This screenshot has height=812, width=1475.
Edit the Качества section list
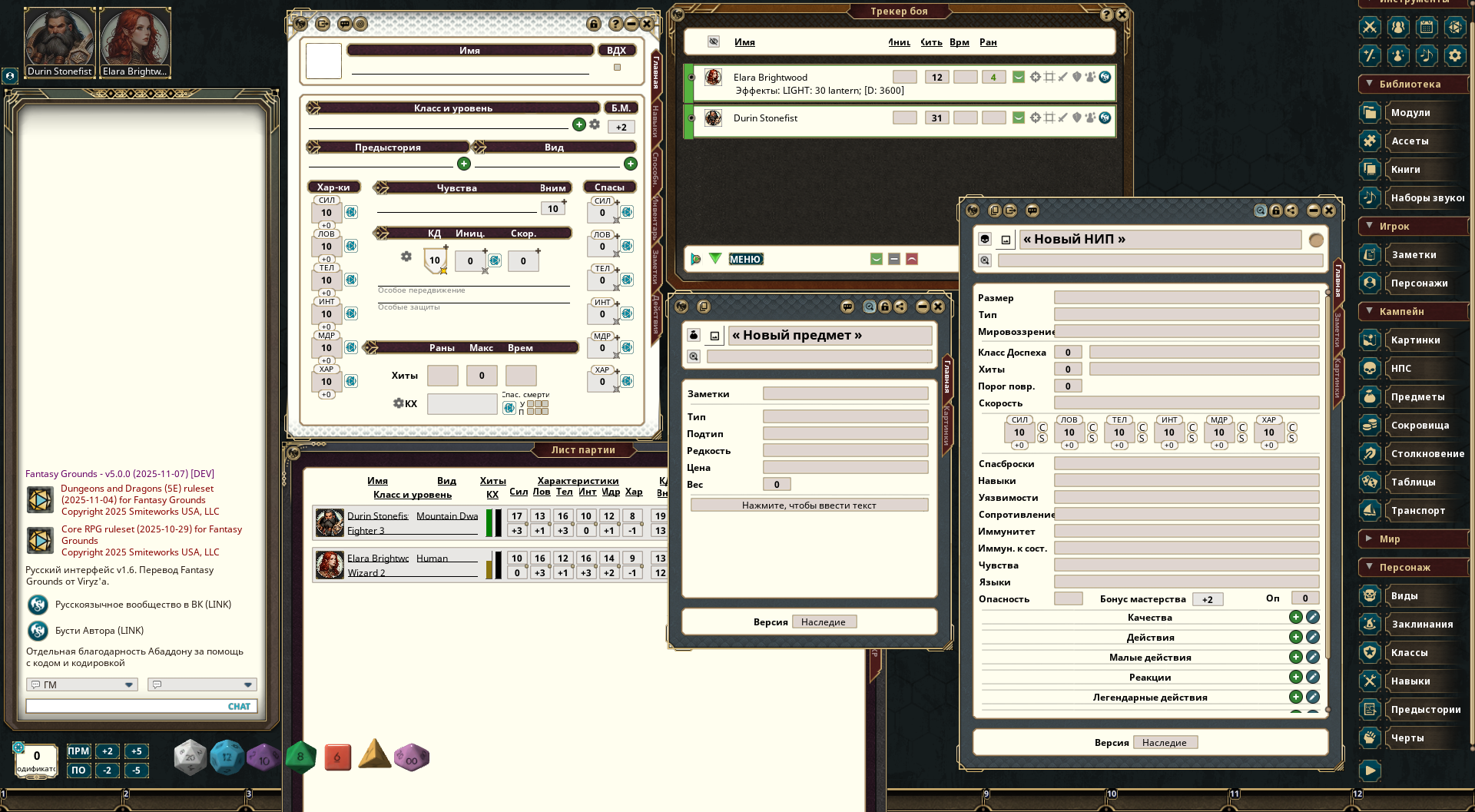pyautogui.click(x=1313, y=617)
